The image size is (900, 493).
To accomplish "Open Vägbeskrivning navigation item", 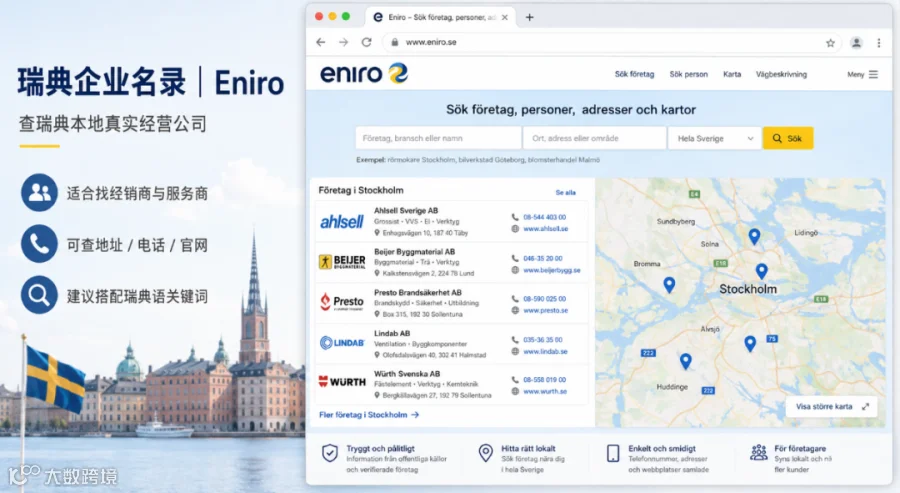I will (781, 74).
